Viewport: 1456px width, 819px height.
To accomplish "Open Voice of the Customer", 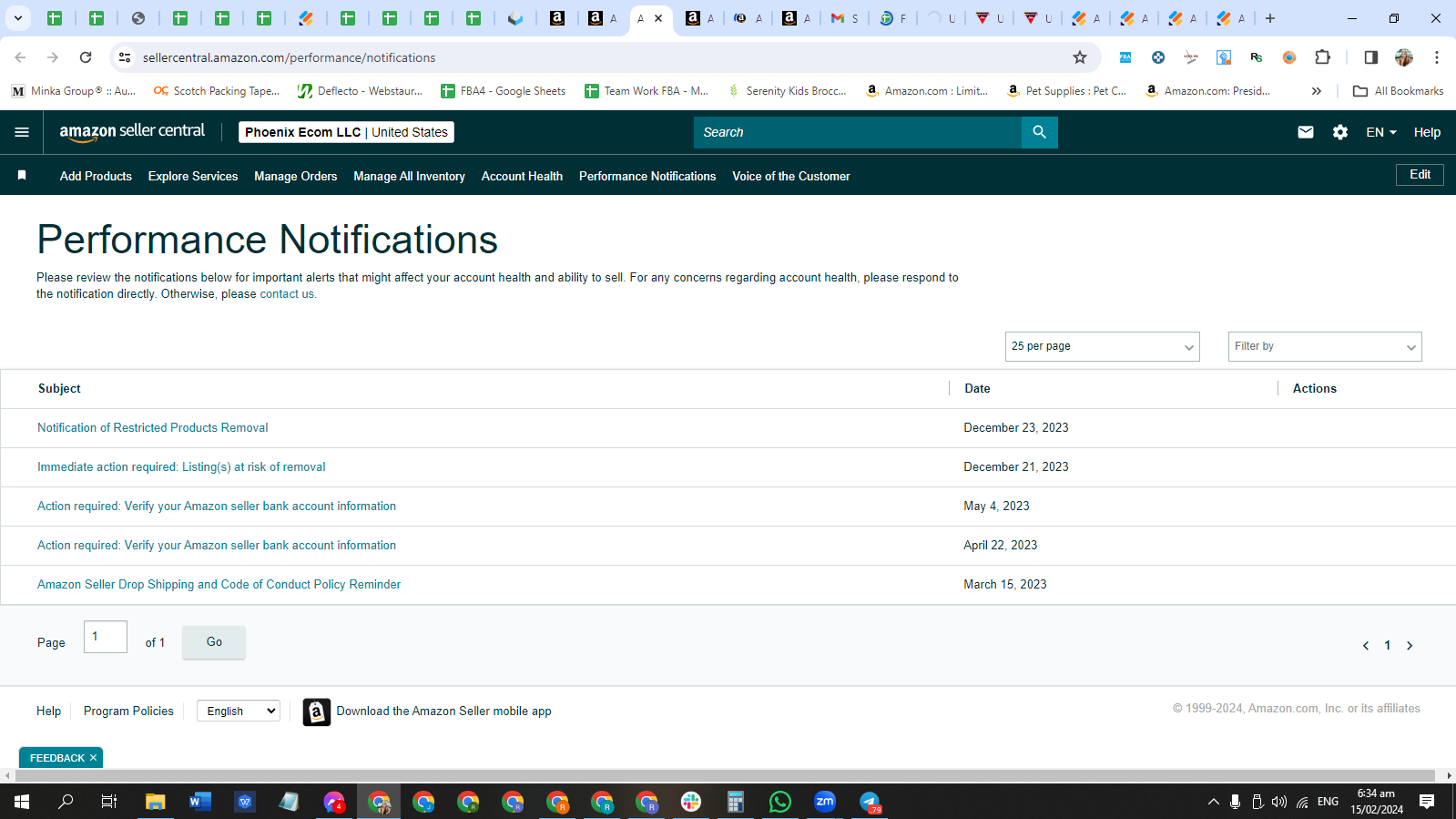I will point(791,176).
